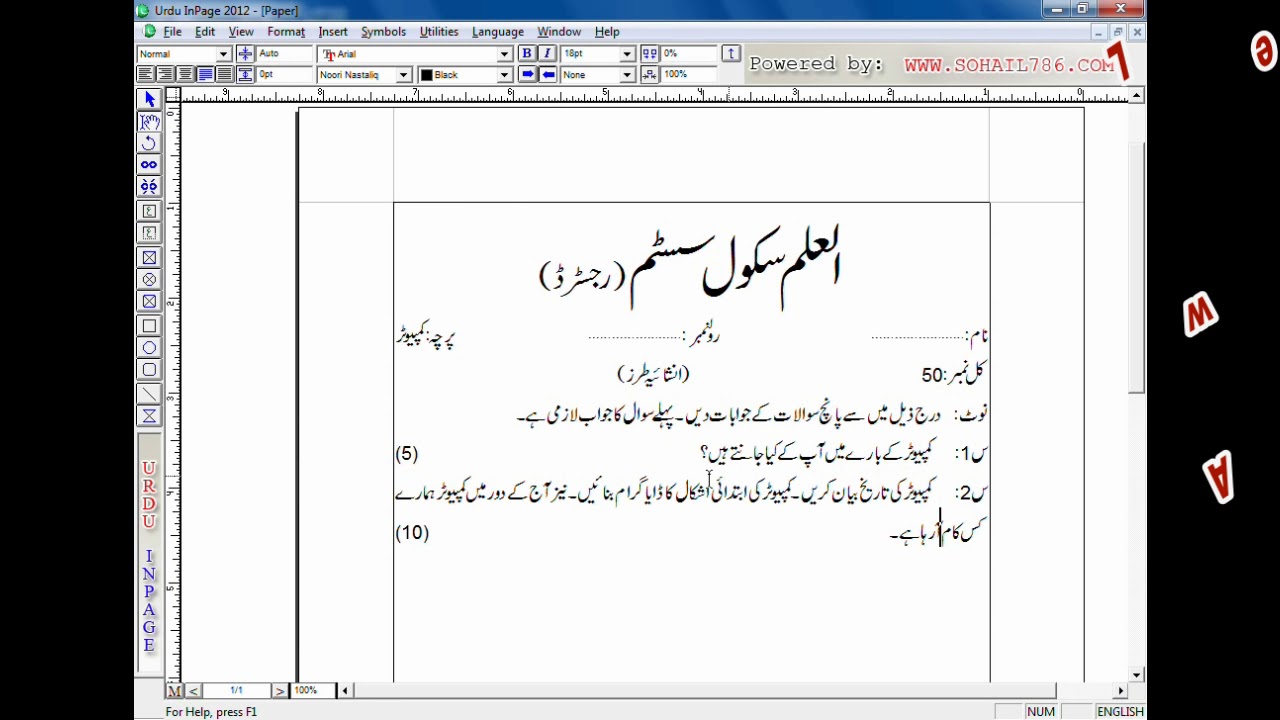Image resolution: width=1280 pixels, height=720 pixels.
Task: Open the File menu
Action: (172, 32)
